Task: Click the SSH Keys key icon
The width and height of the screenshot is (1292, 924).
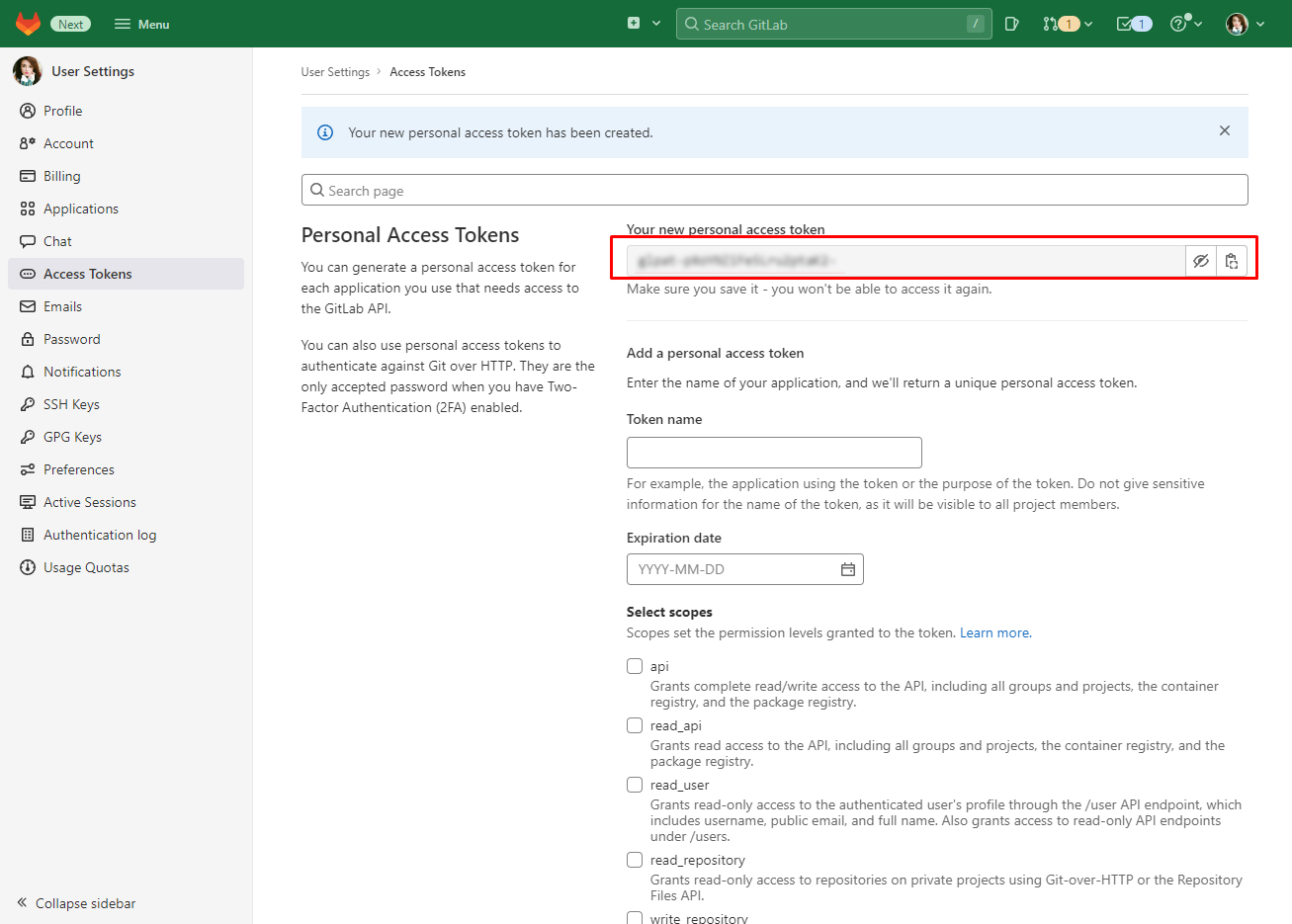Action: [x=28, y=404]
